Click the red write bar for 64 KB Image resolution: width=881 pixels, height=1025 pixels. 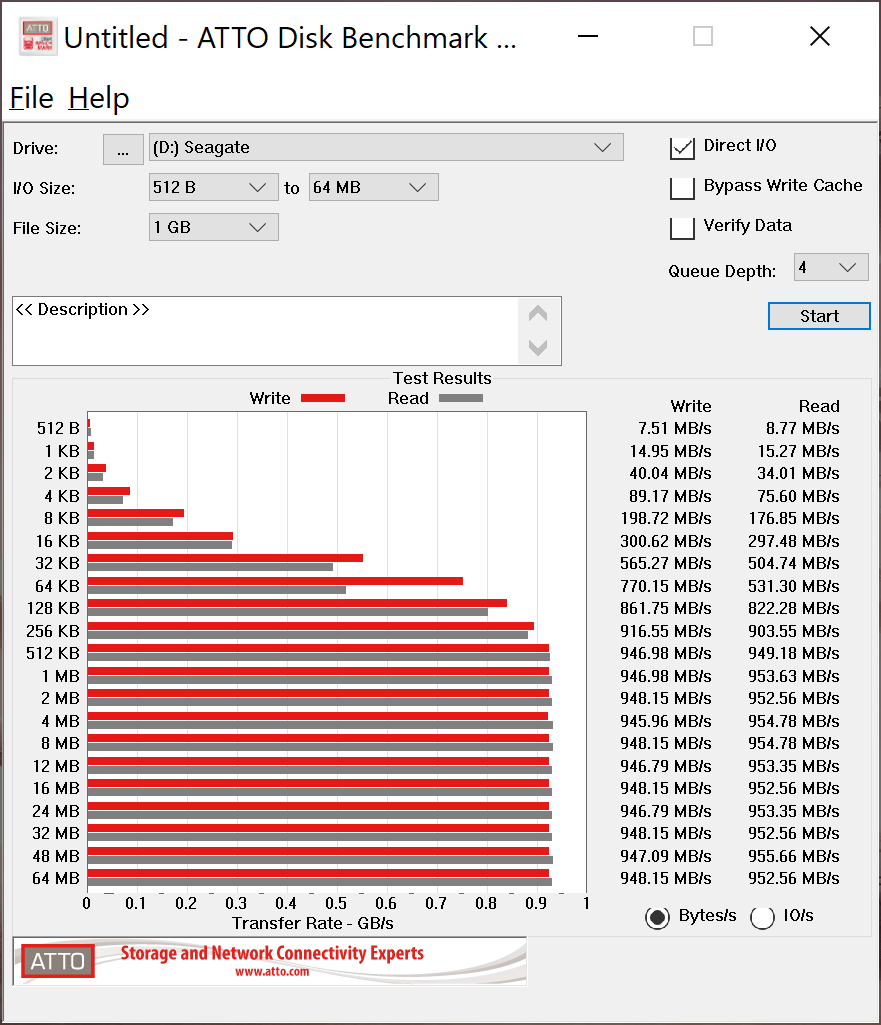275,581
